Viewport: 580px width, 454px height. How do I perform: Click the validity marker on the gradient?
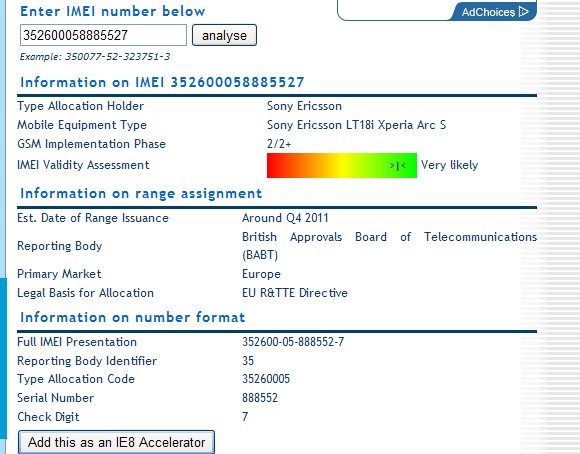point(398,166)
